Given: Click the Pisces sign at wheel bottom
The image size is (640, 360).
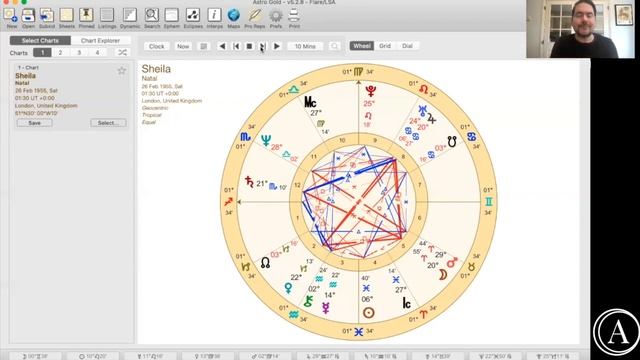Looking at the screenshot, I should (x=358, y=332).
